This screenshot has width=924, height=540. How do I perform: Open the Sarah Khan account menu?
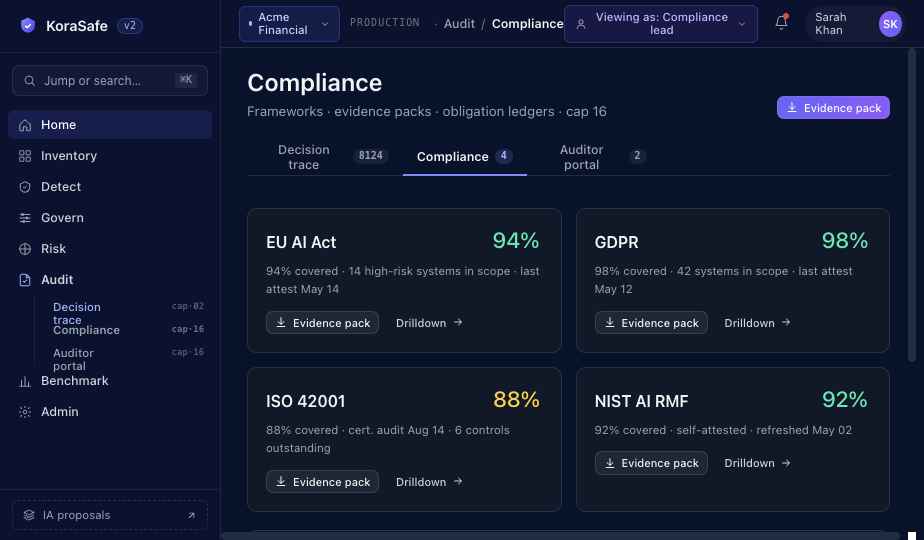854,24
